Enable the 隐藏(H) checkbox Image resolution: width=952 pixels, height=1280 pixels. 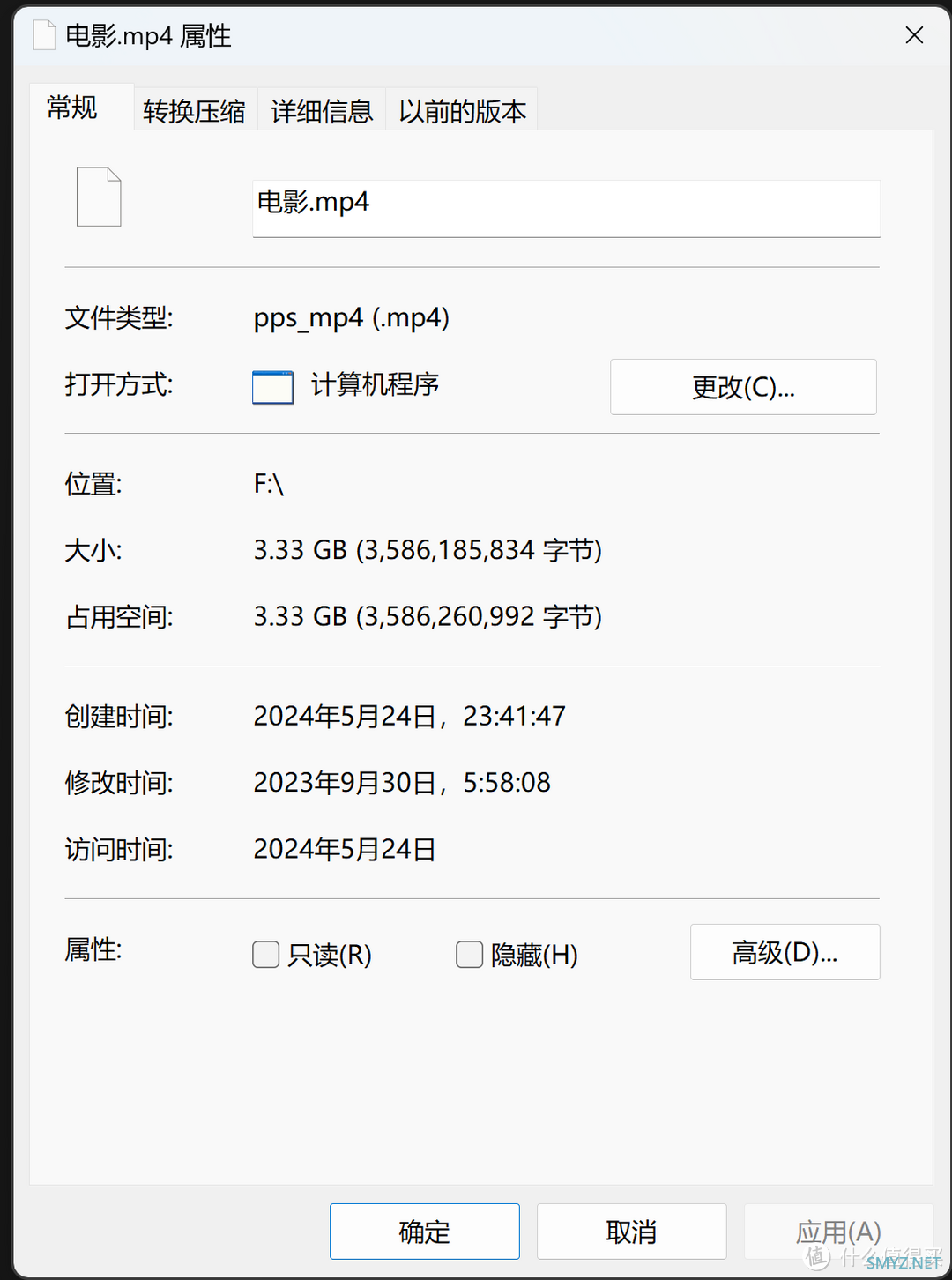(469, 954)
